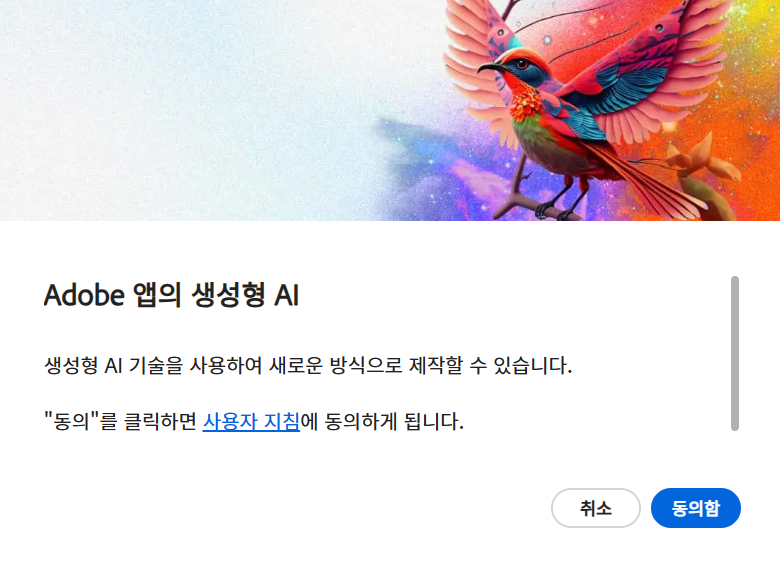Screen dimensions: 780x562
Task: Click the dialog's vertical scrollbar thumb
Action: point(735,353)
